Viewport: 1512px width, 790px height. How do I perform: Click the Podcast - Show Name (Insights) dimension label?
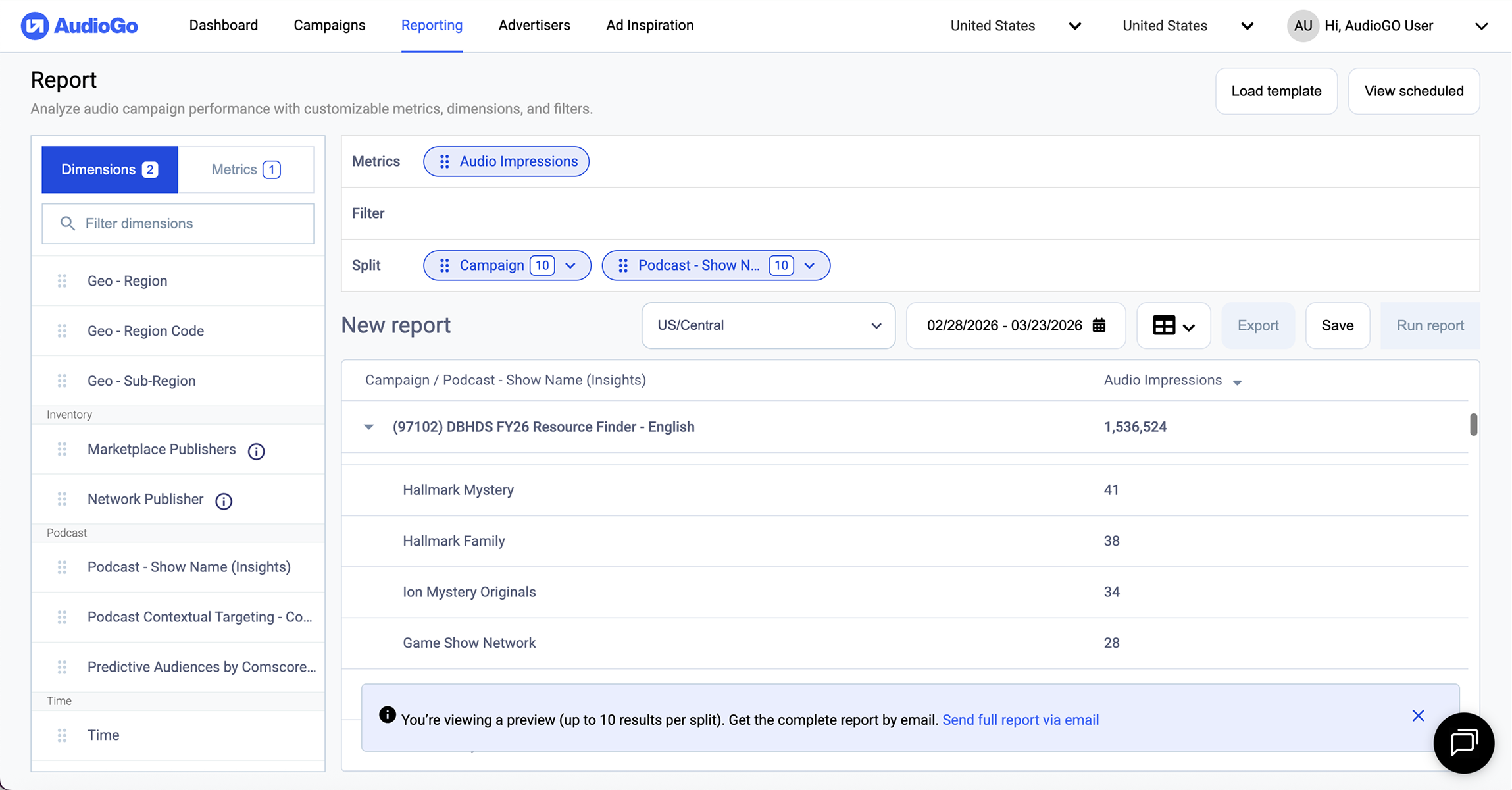[189, 567]
